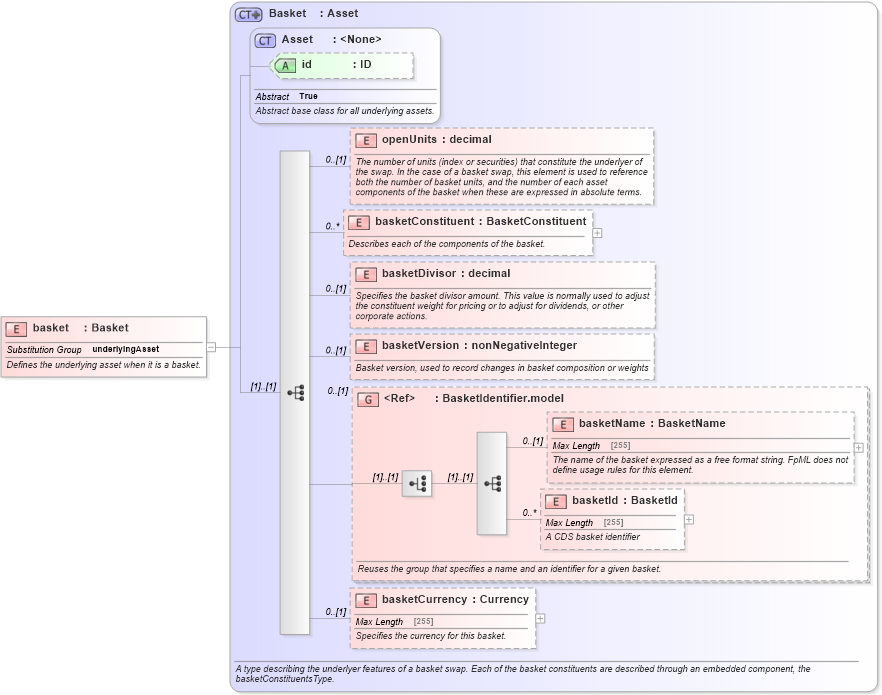Click the openUnits description paragraph
The height and width of the screenshot is (695, 882).
pos(502,177)
